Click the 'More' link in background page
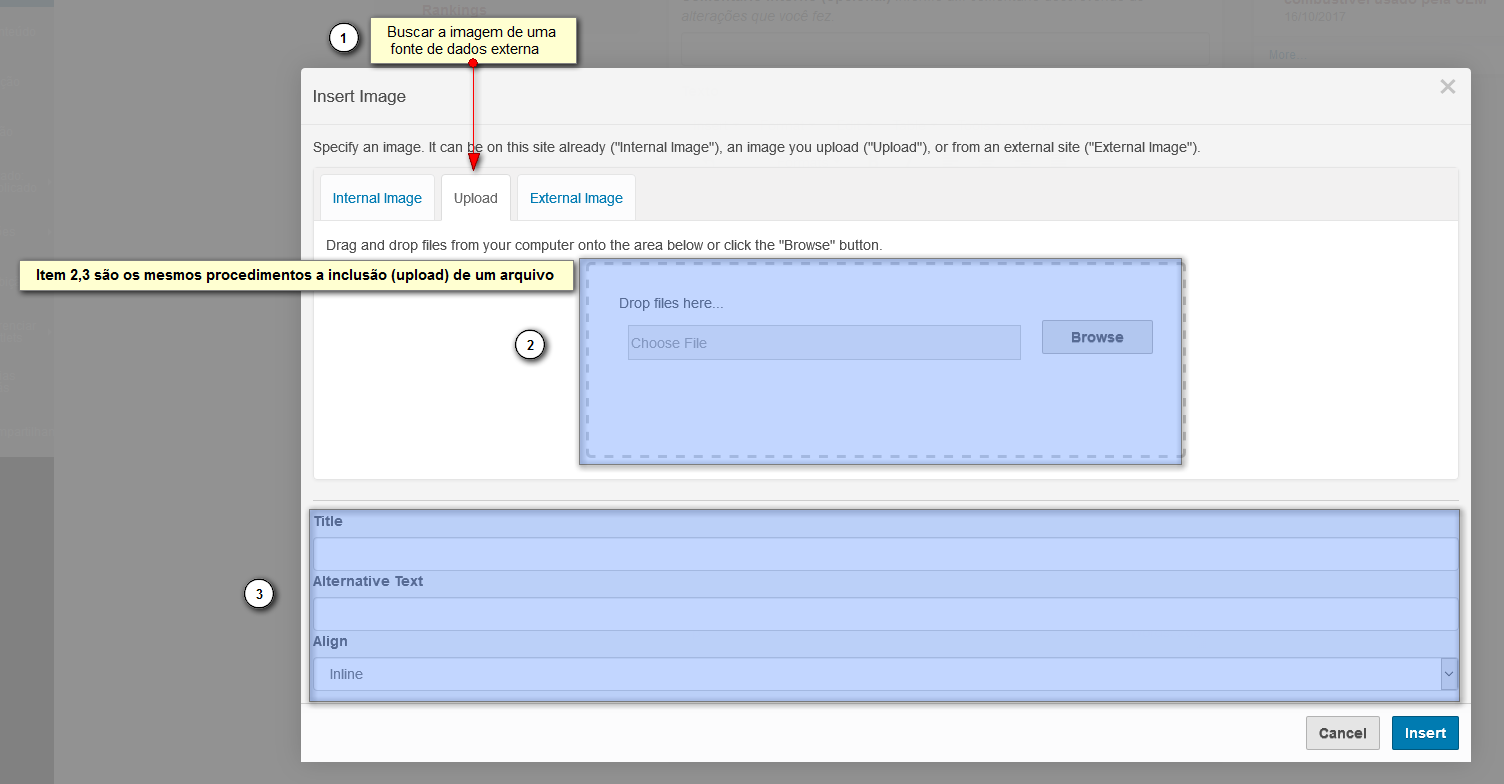Image resolution: width=1504 pixels, height=784 pixels. (1282, 55)
